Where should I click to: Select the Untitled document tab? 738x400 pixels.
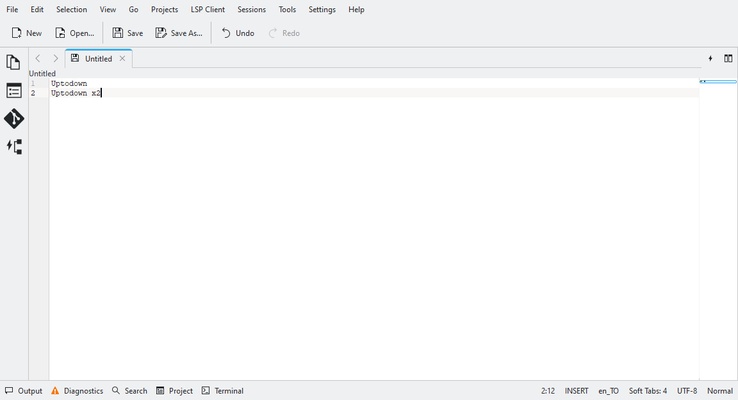(x=98, y=58)
